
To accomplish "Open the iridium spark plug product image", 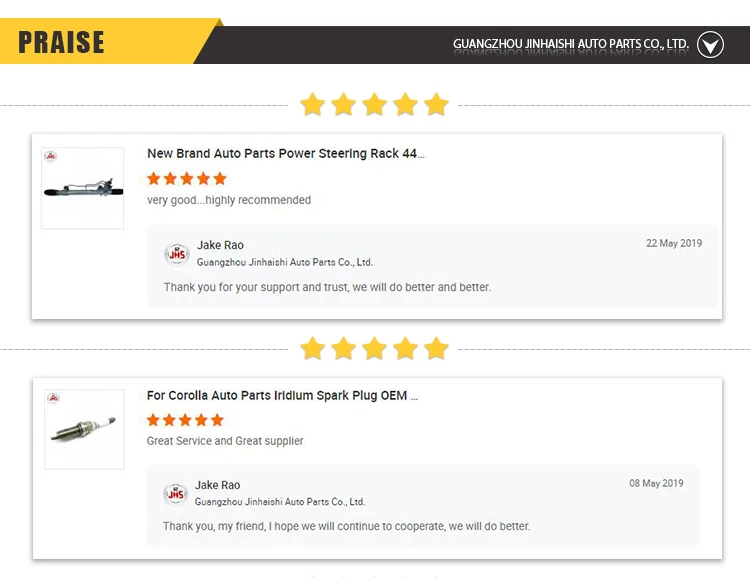I will 83,431.
